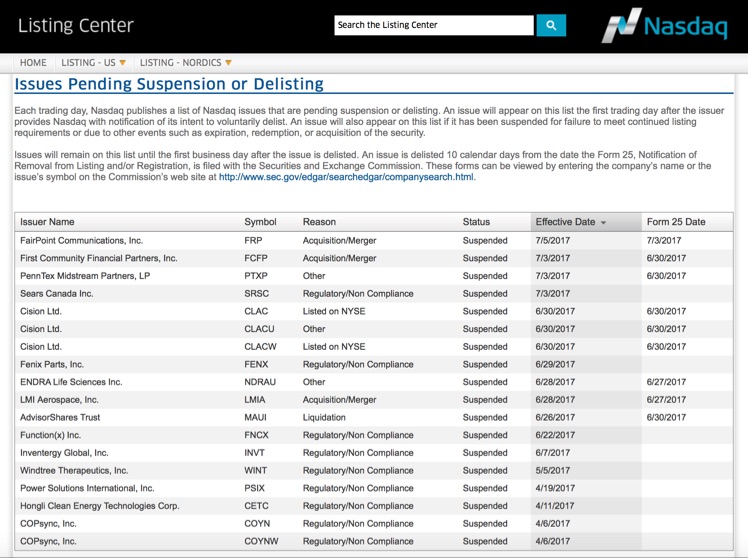The width and height of the screenshot is (748, 558).
Task: Click the 6/7/2017 effective date
Action: click(x=552, y=453)
